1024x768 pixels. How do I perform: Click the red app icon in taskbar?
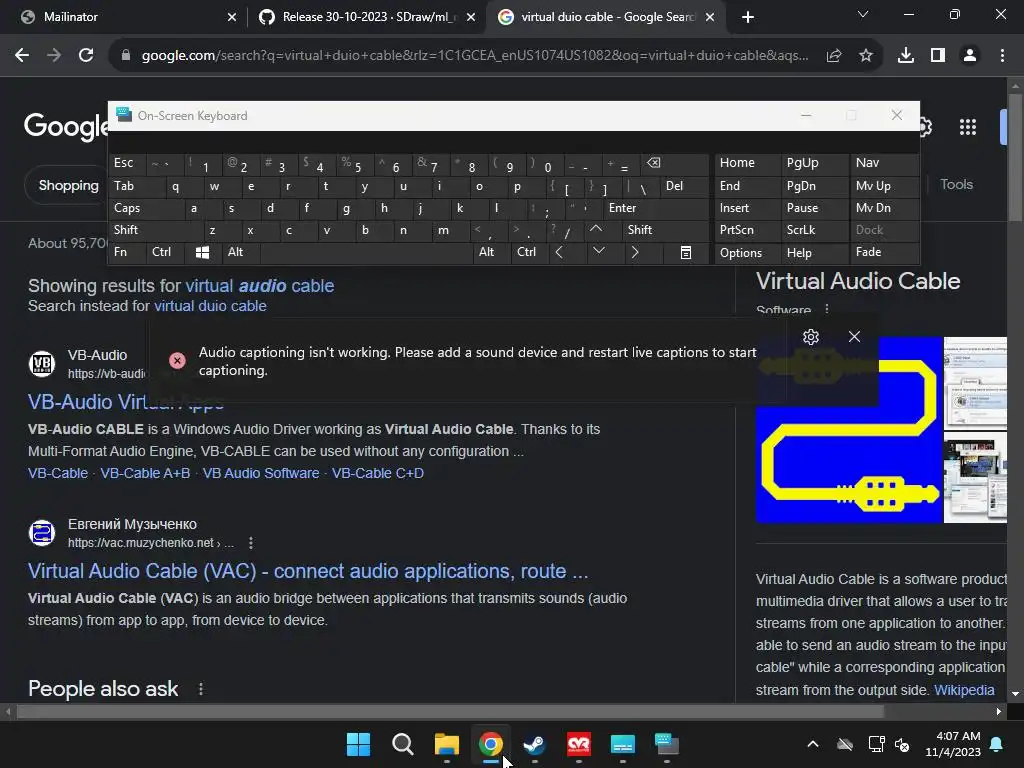(x=579, y=744)
